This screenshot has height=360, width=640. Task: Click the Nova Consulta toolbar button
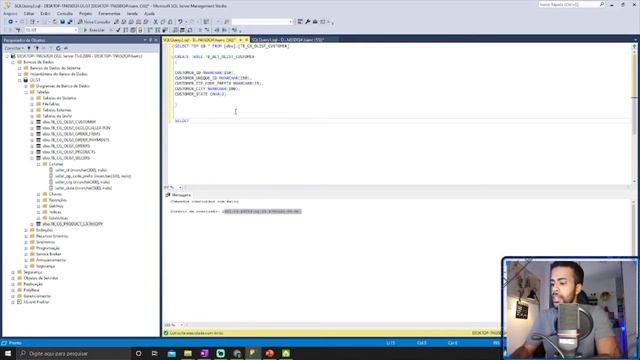coord(94,22)
